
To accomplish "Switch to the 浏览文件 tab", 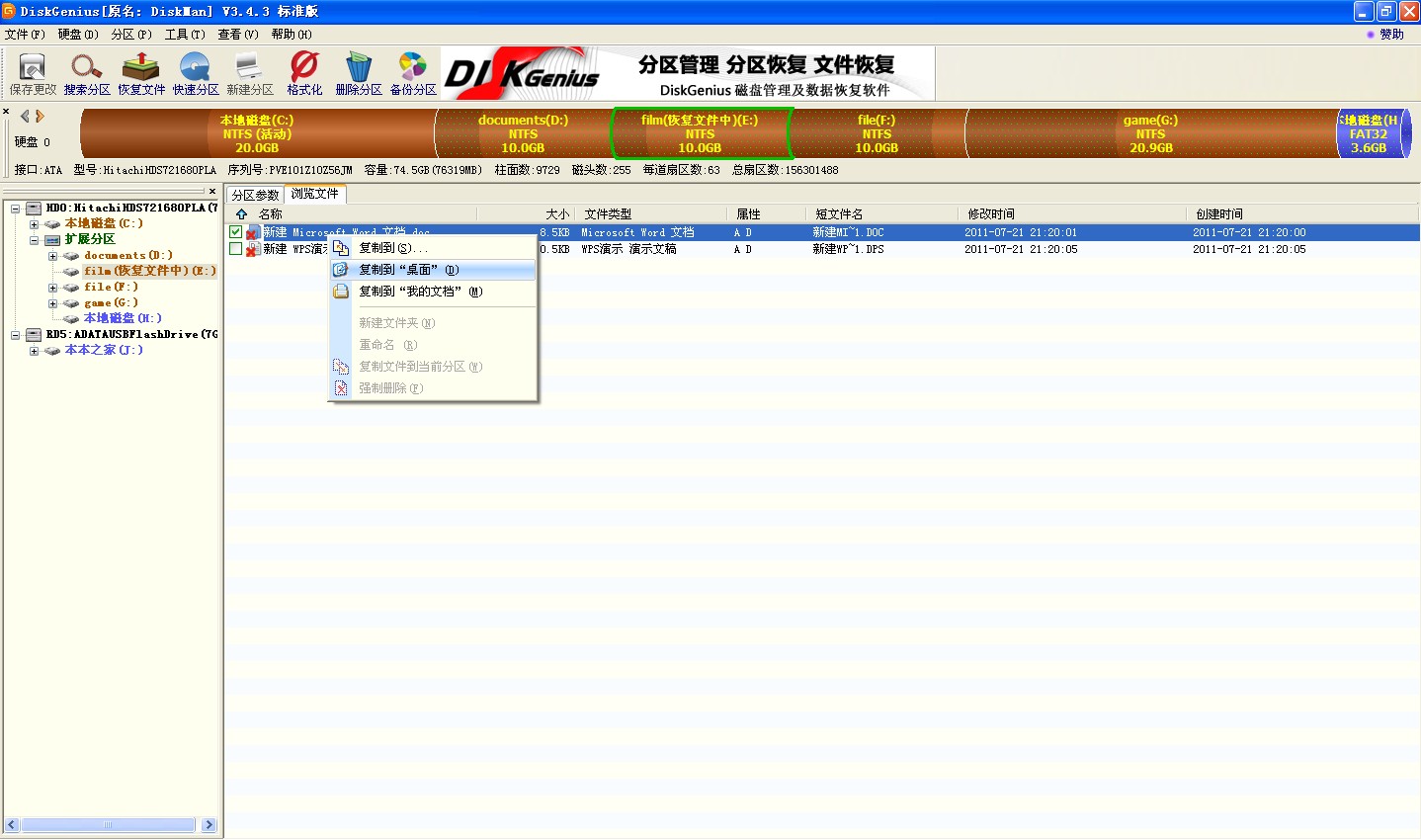I will [315, 194].
